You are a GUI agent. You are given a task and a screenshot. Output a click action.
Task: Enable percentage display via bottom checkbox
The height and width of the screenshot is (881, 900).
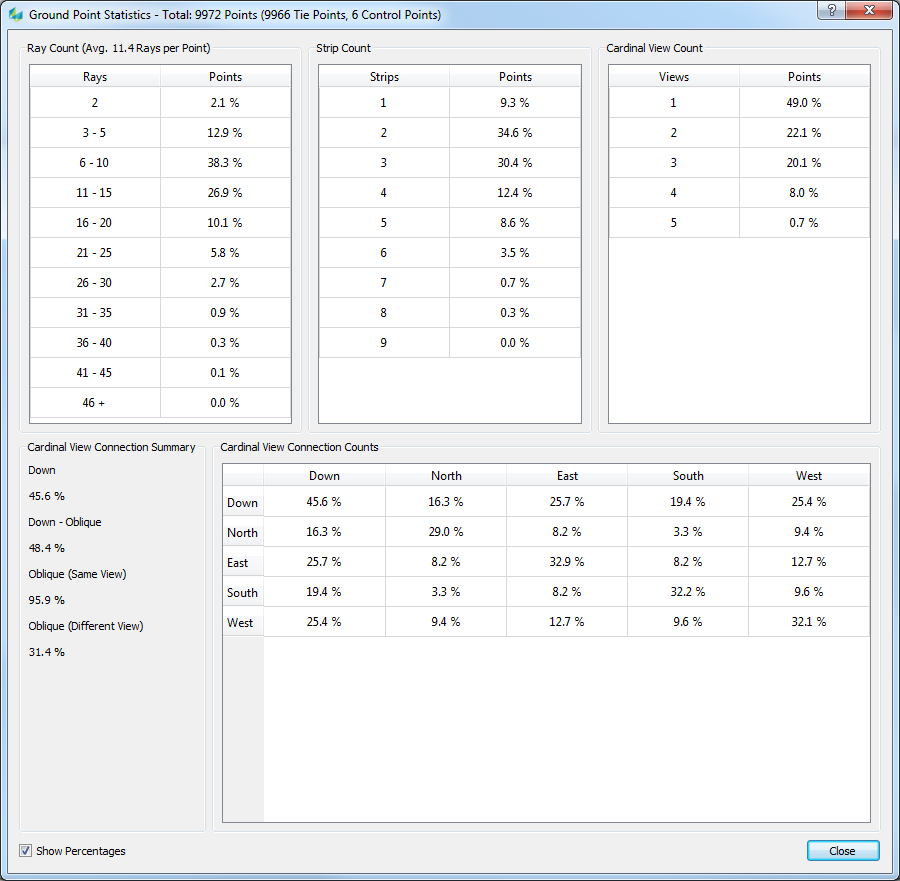tap(24, 851)
